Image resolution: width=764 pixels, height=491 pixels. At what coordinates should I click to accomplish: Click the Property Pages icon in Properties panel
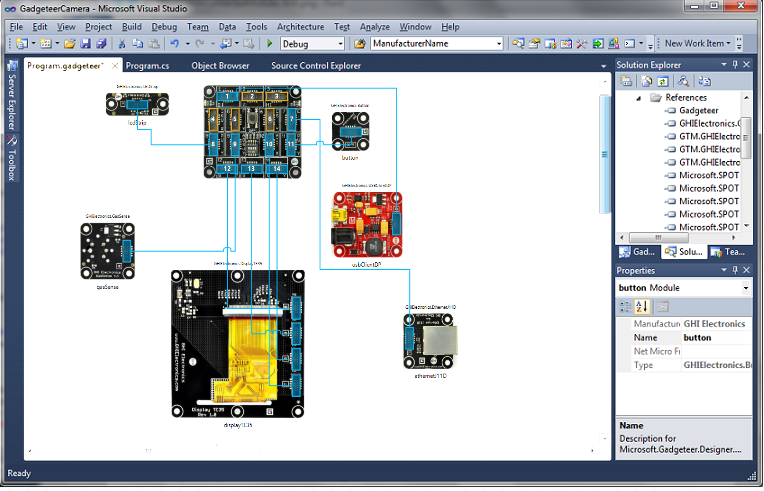point(663,306)
